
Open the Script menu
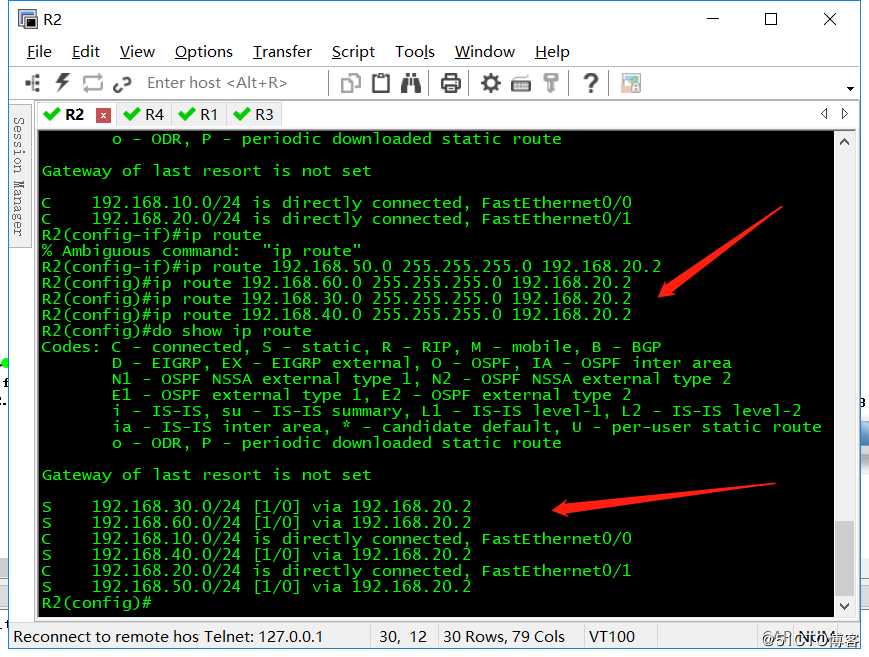pyautogui.click(x=353, y=52)
